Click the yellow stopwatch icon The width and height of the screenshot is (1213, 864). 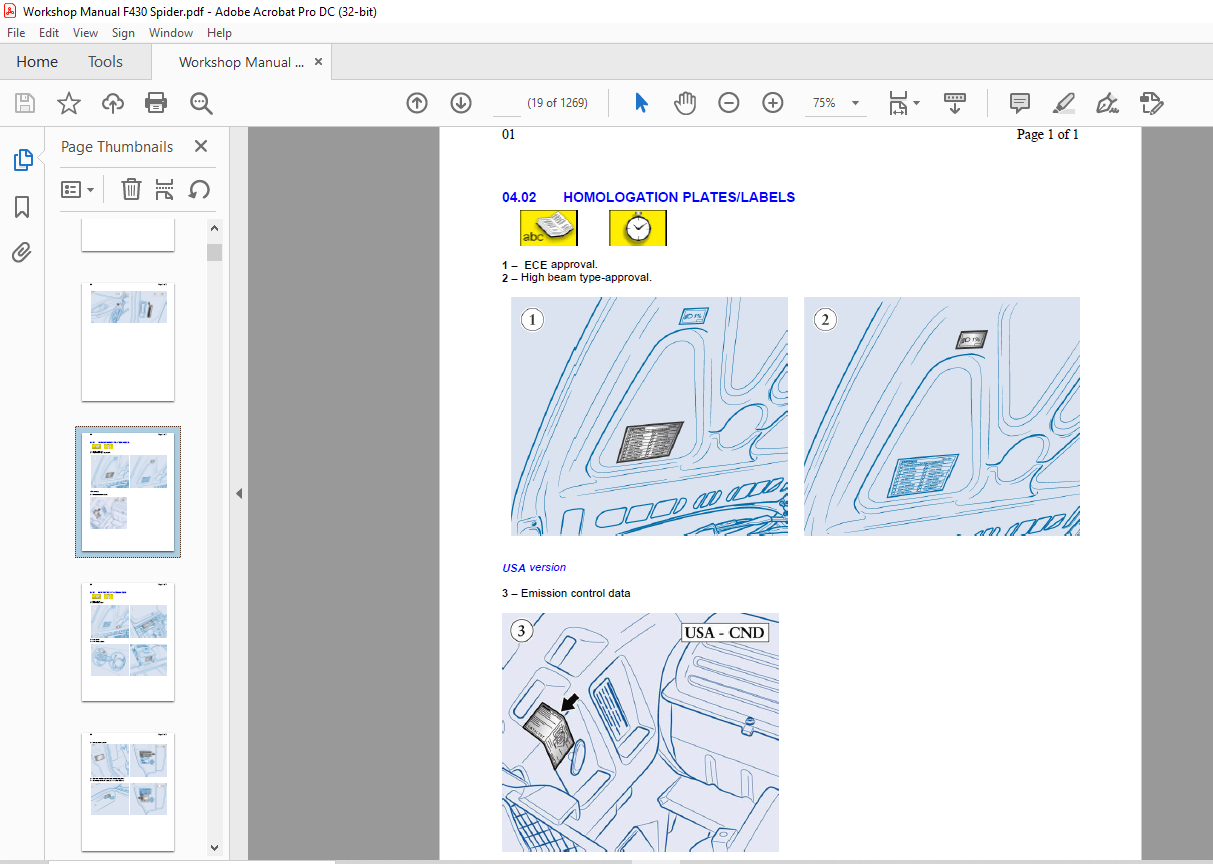point(637,228)
